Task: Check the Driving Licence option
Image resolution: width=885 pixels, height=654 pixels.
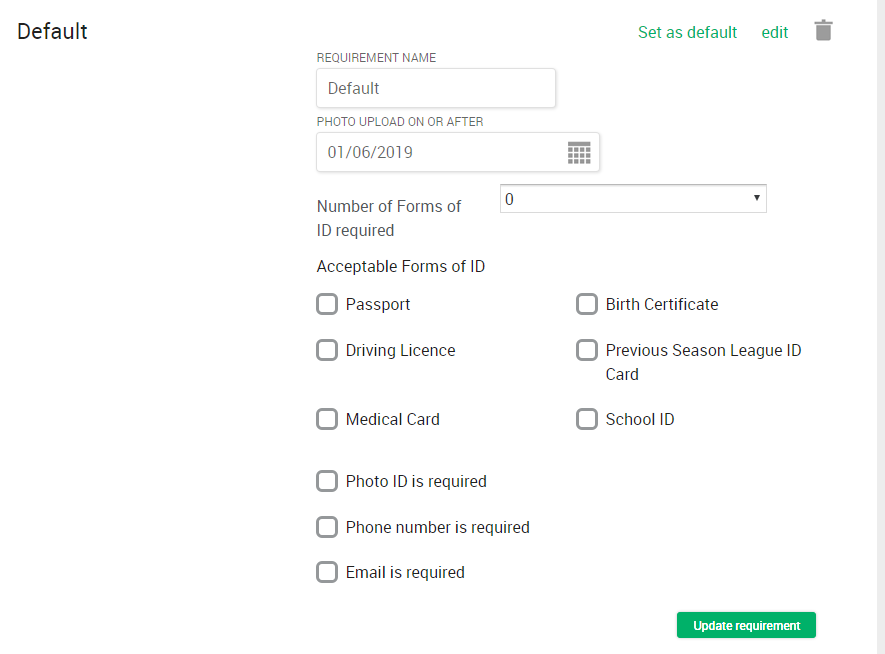Action: coord(327,350)
